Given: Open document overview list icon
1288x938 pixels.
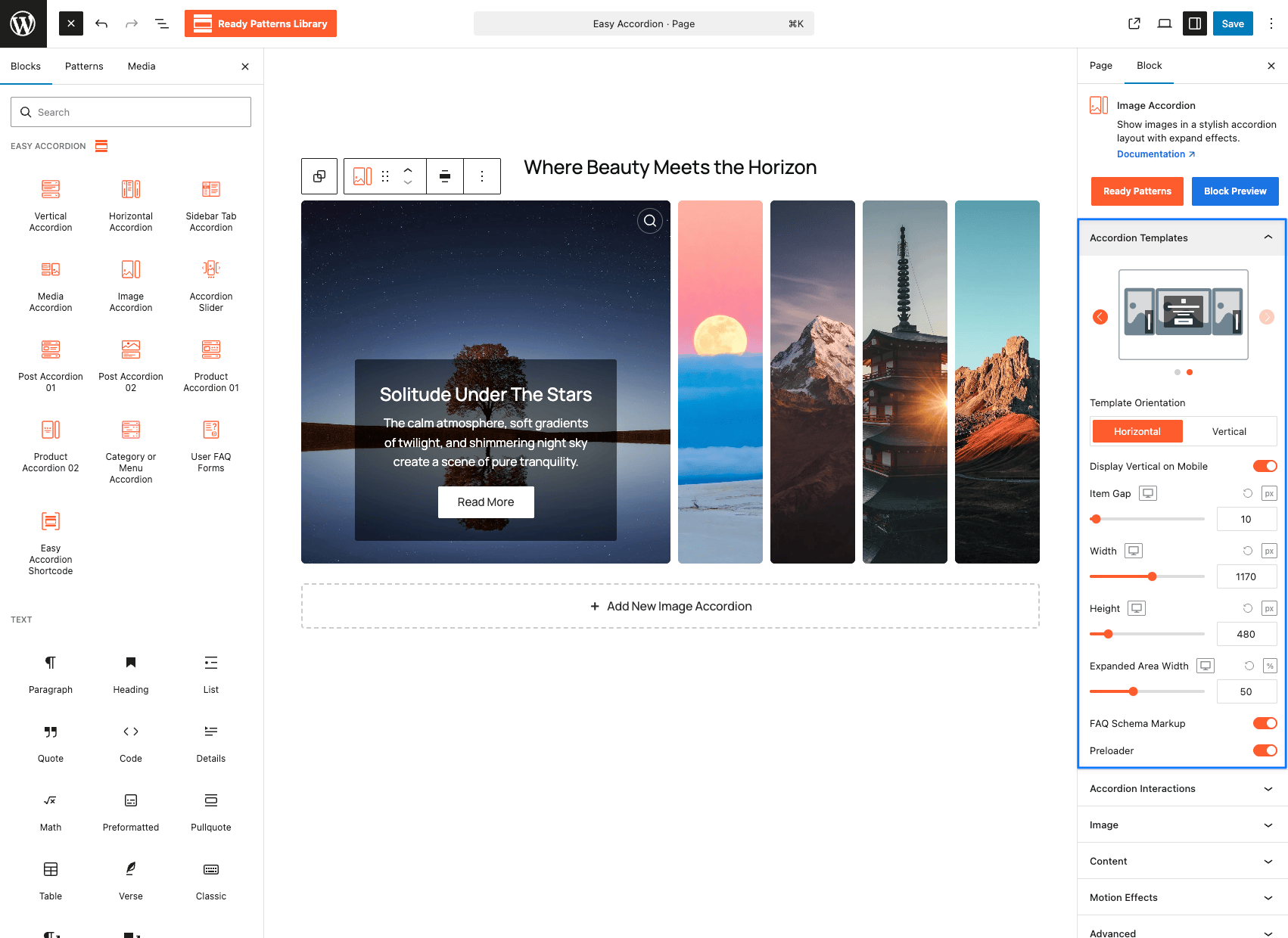Looking at the screenshot, I should (x=162, y=23).
